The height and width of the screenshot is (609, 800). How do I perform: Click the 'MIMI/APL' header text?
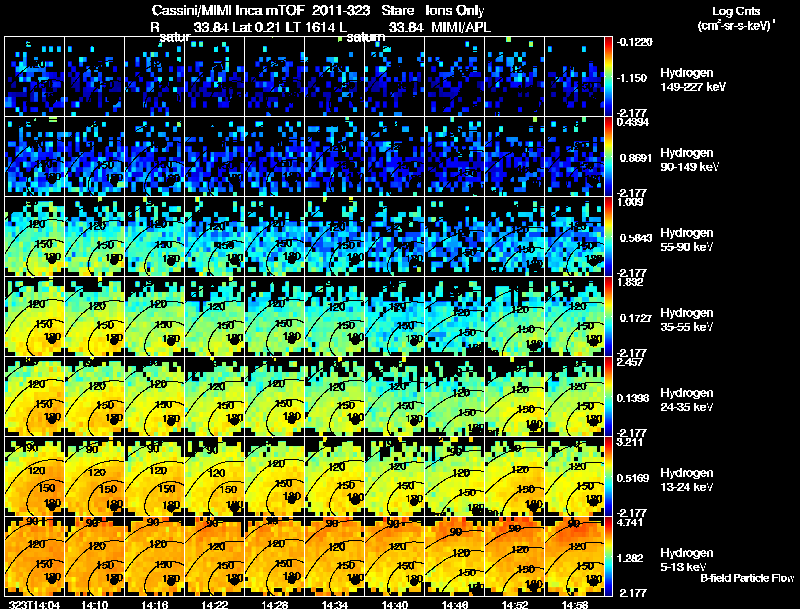pos(461,27)
